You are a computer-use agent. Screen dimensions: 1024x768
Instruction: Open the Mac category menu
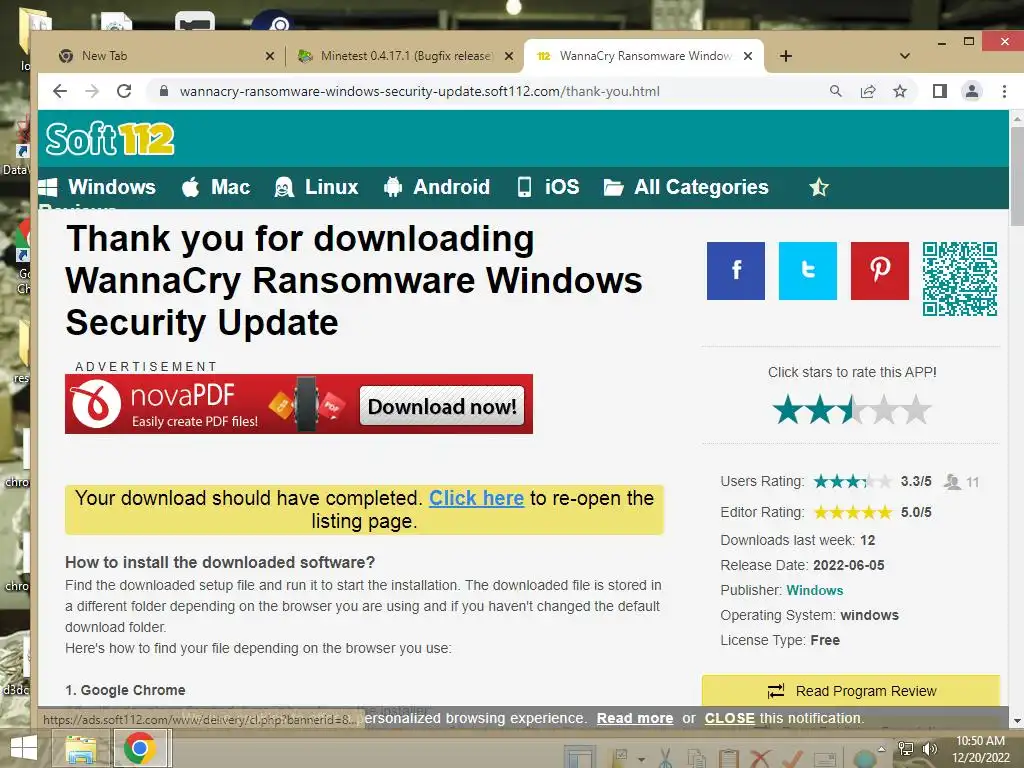[216, 187]
